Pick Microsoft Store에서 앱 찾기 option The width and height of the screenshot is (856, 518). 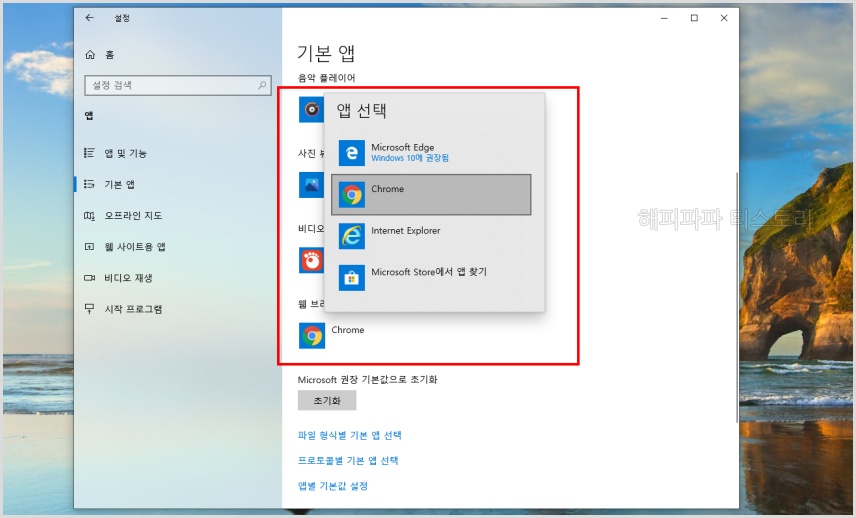coord(431,278)
